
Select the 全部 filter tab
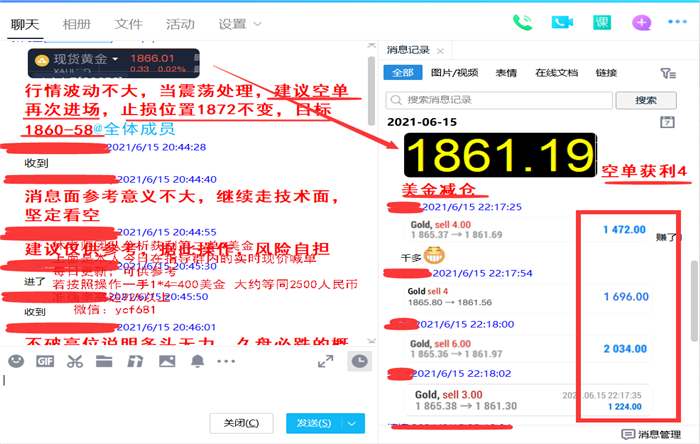[403, 73]
